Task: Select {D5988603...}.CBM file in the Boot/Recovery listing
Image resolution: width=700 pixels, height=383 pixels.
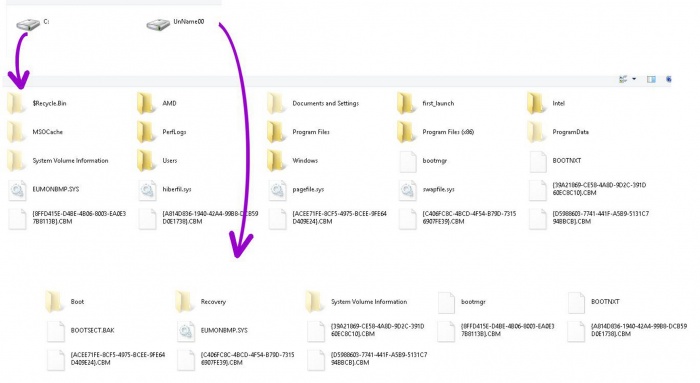Action: point(367,359)
